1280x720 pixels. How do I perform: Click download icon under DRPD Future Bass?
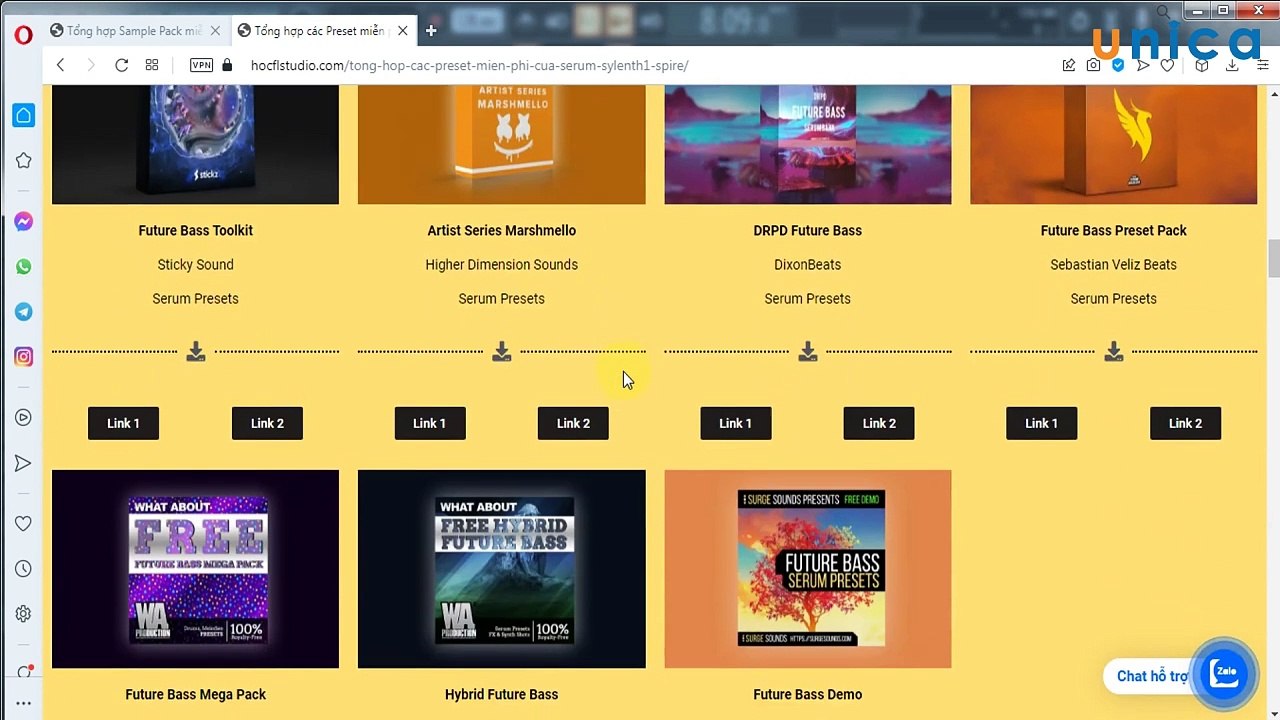point(808,351)
